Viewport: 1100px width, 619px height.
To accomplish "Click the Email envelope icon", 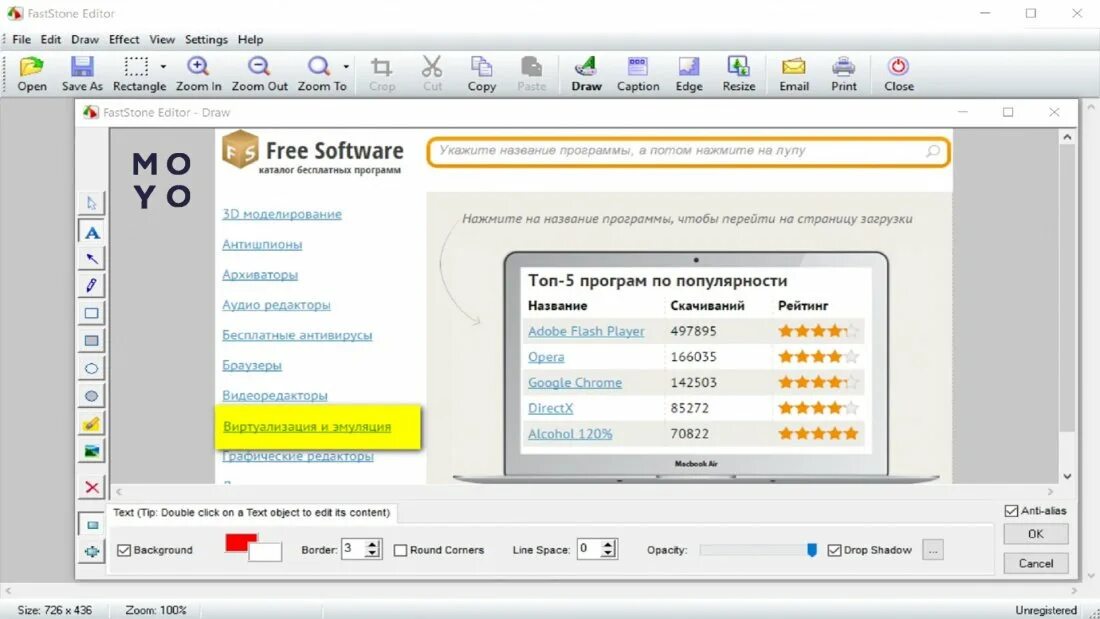I will point(793,74).
